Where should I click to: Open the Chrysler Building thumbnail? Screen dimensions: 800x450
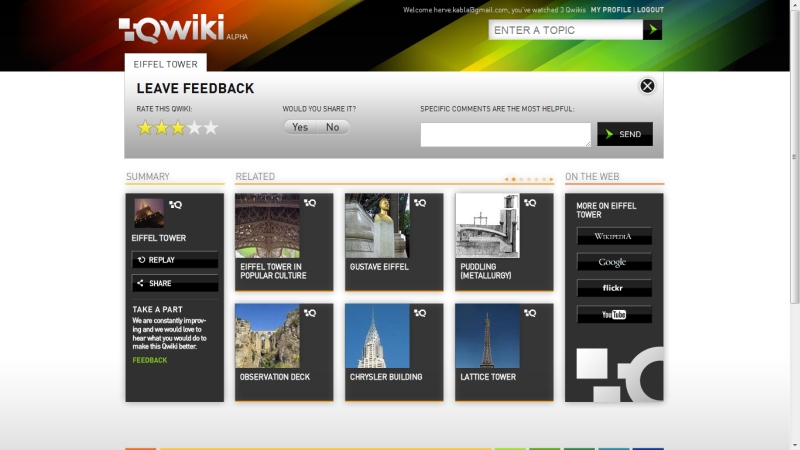[x=378, y=336]
